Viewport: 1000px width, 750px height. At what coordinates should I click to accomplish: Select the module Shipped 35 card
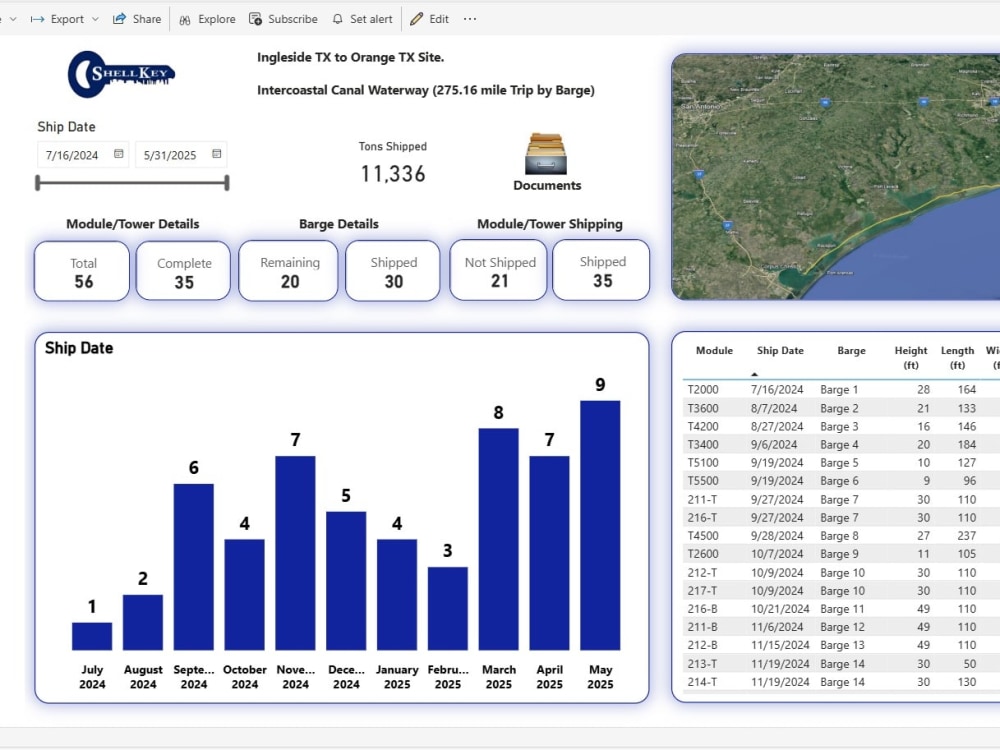[x=601, y=270]
